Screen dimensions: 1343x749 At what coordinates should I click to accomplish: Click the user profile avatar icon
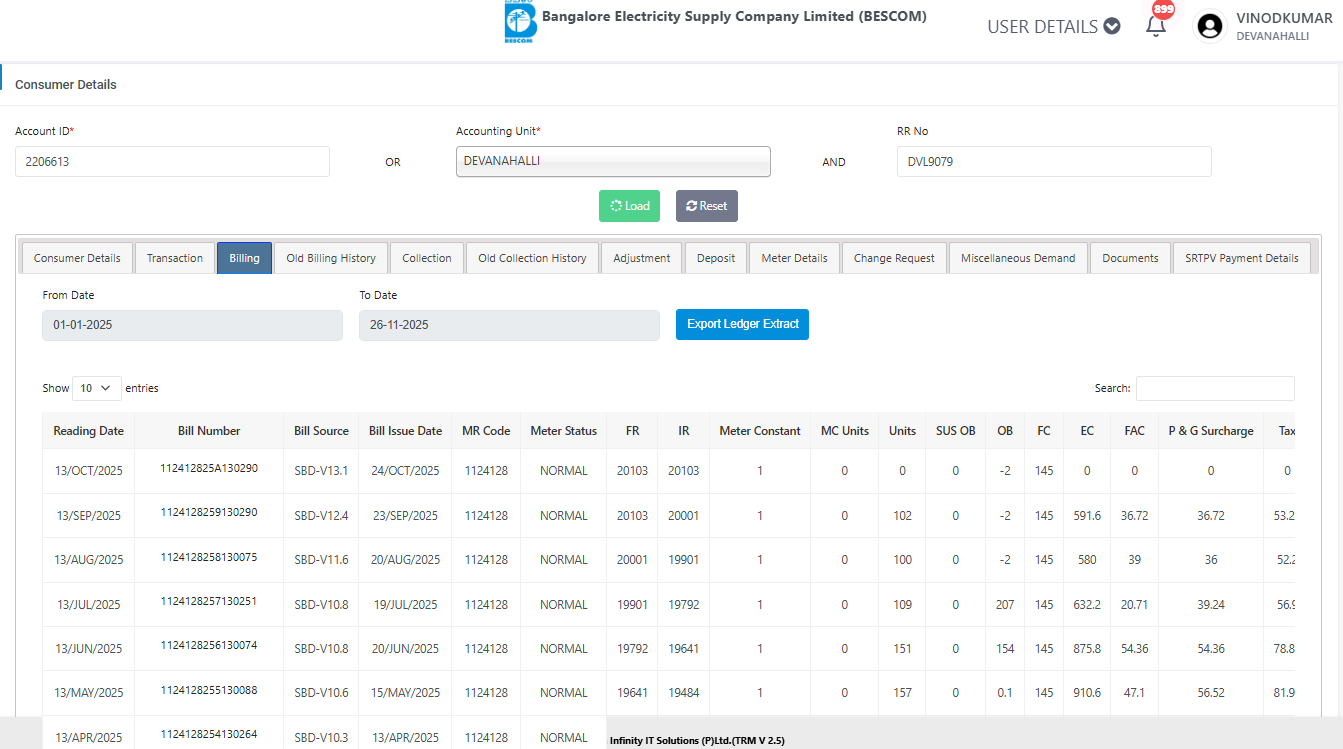pyautogui.click(x=1210, y=27)
